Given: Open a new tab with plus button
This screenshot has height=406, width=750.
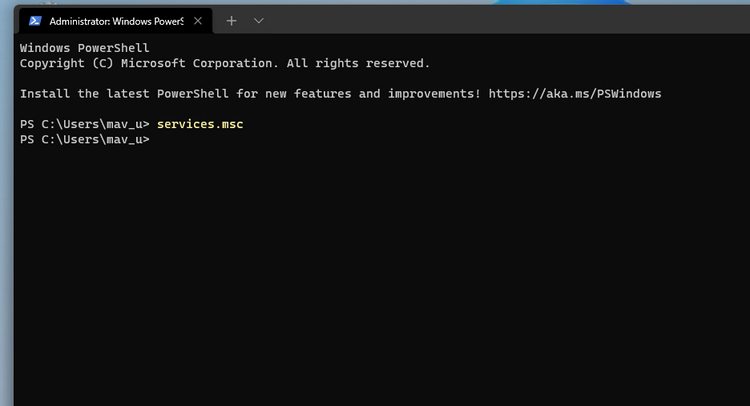Looking at the screenshot, I should 231,20.
